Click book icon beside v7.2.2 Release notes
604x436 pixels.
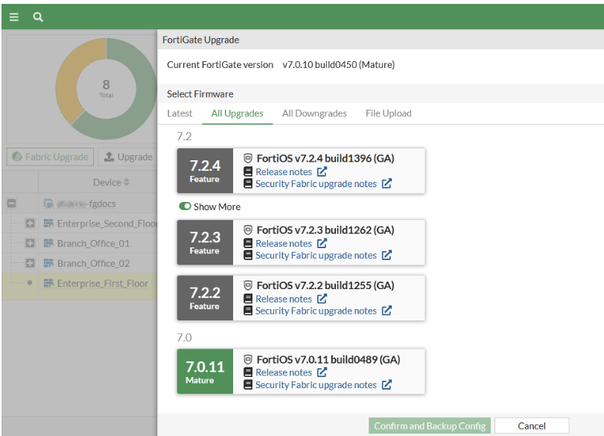[248, 298]
